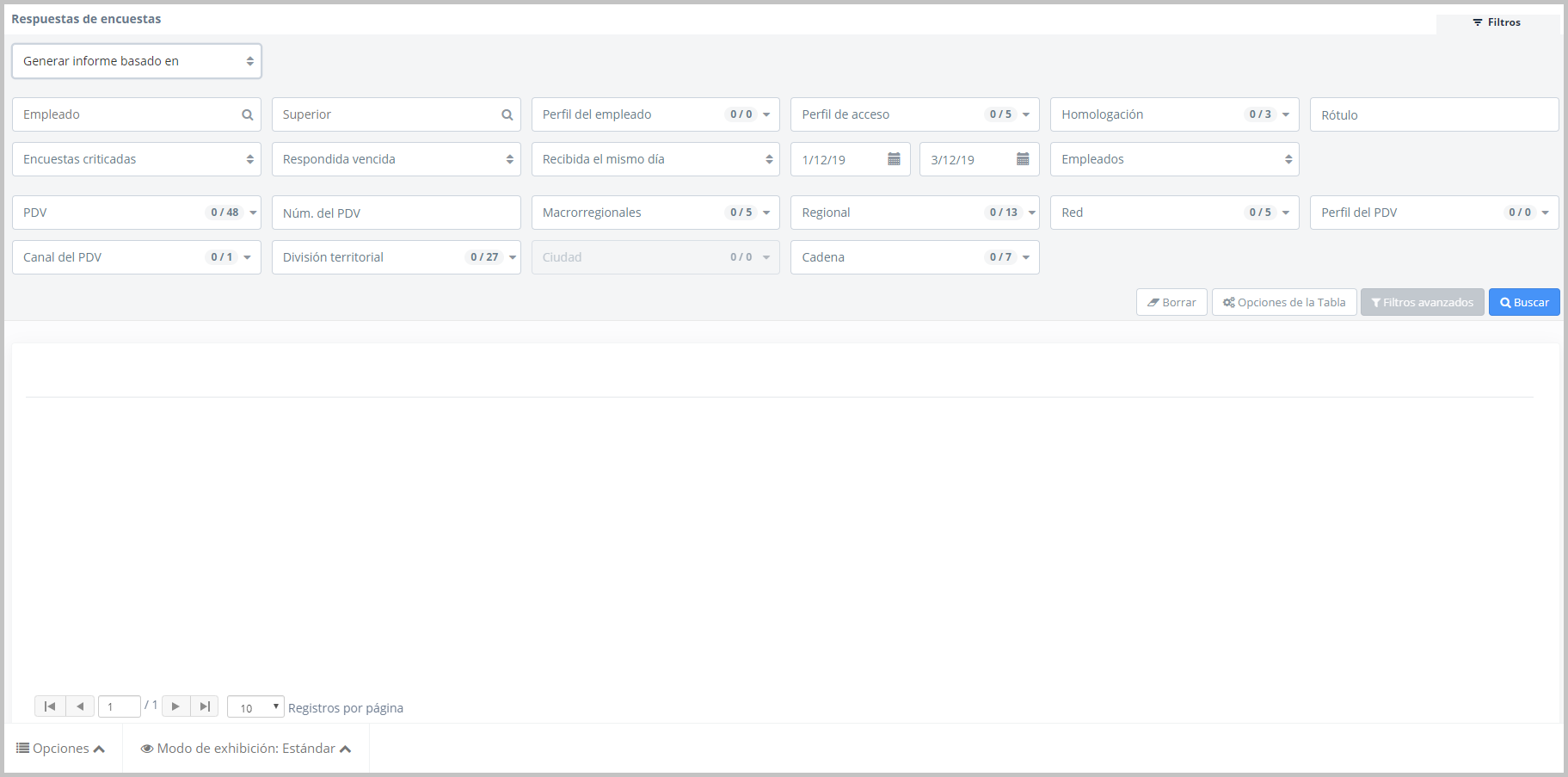
Task: Open the Perfil de acceso dropdown
Action: (914, 114)
